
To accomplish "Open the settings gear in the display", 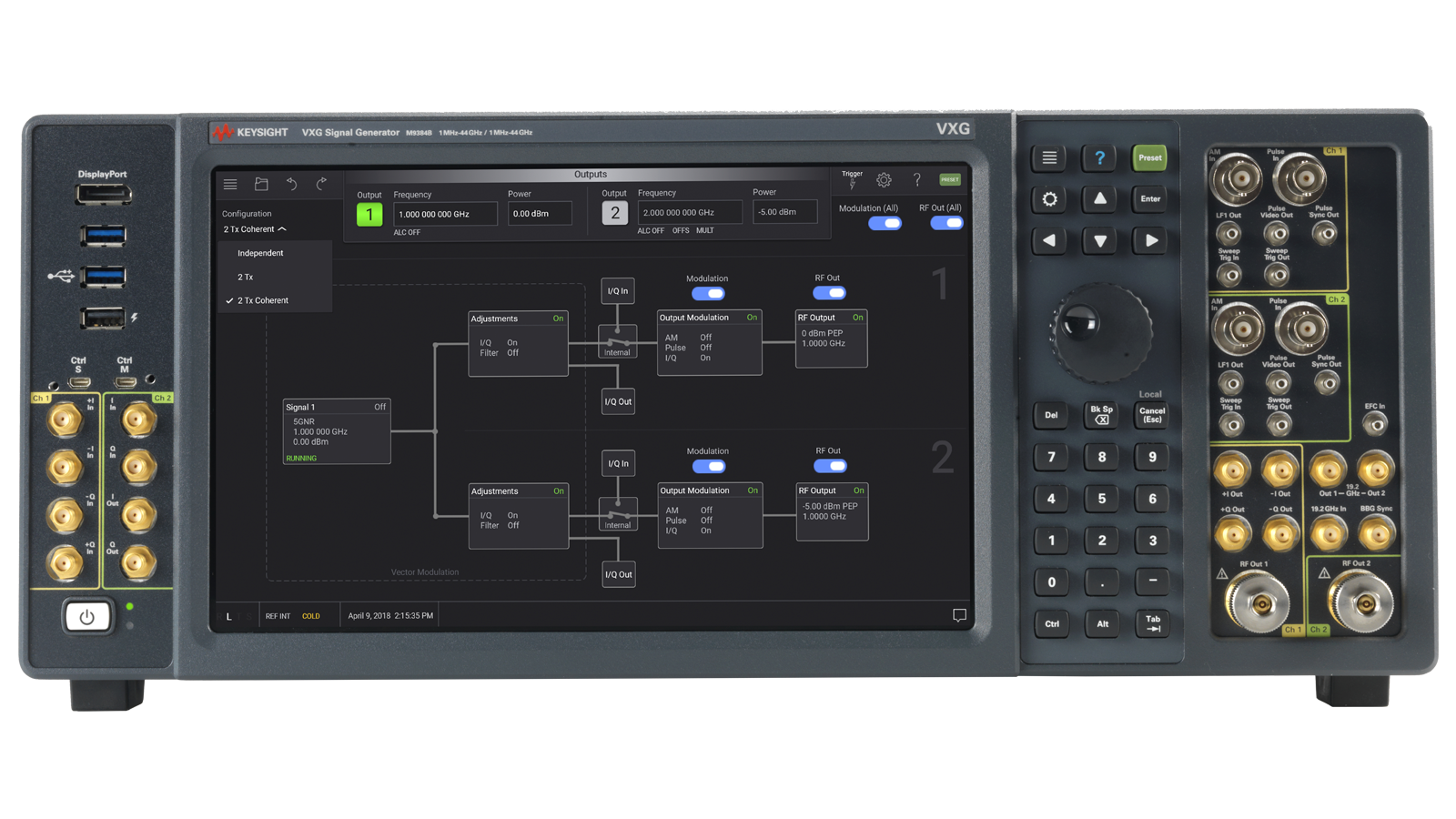I will coord(884,180).
